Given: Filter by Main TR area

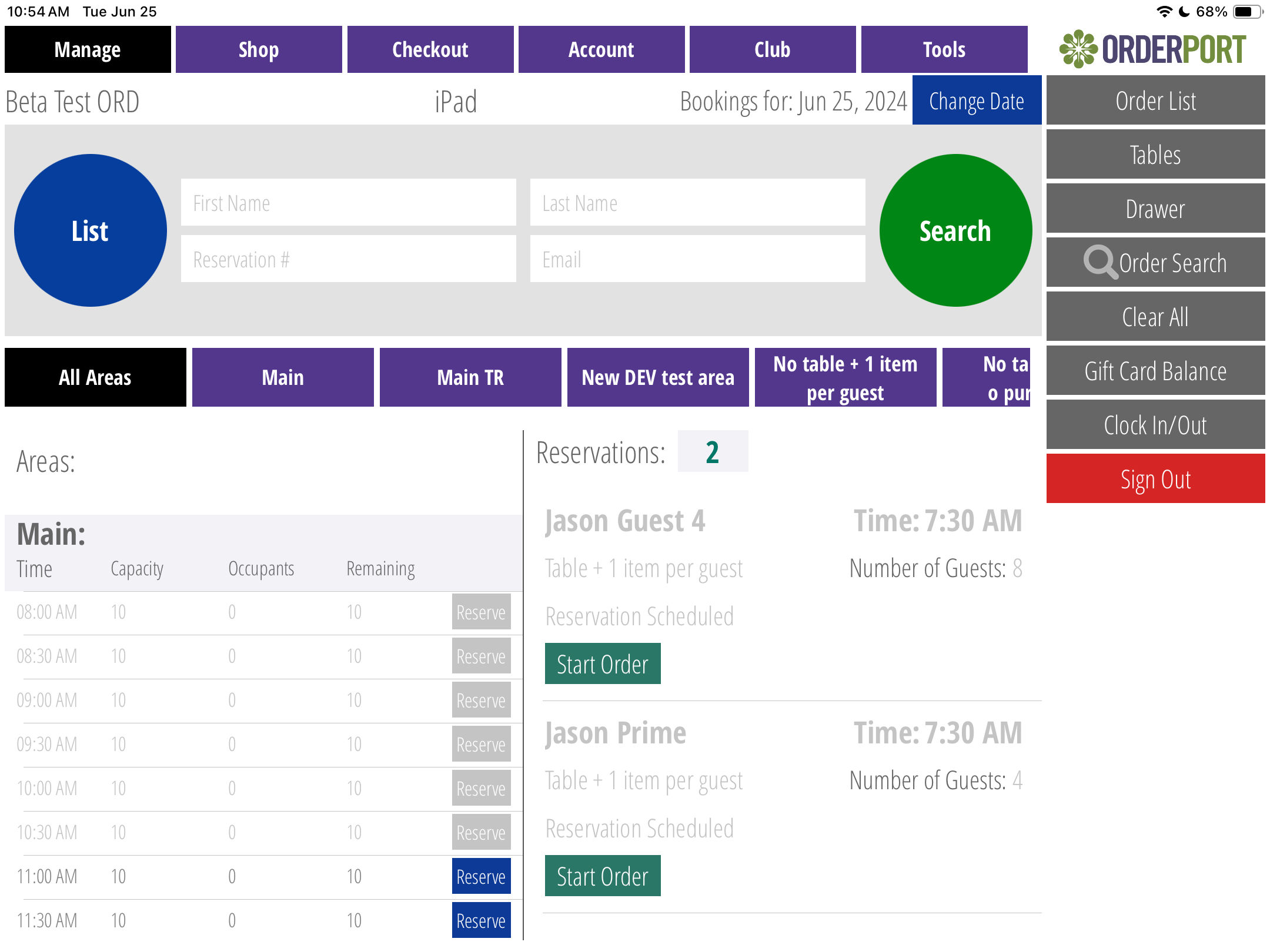Looking at the screenshot, I should pyautogui.click(x=470, y=377).
